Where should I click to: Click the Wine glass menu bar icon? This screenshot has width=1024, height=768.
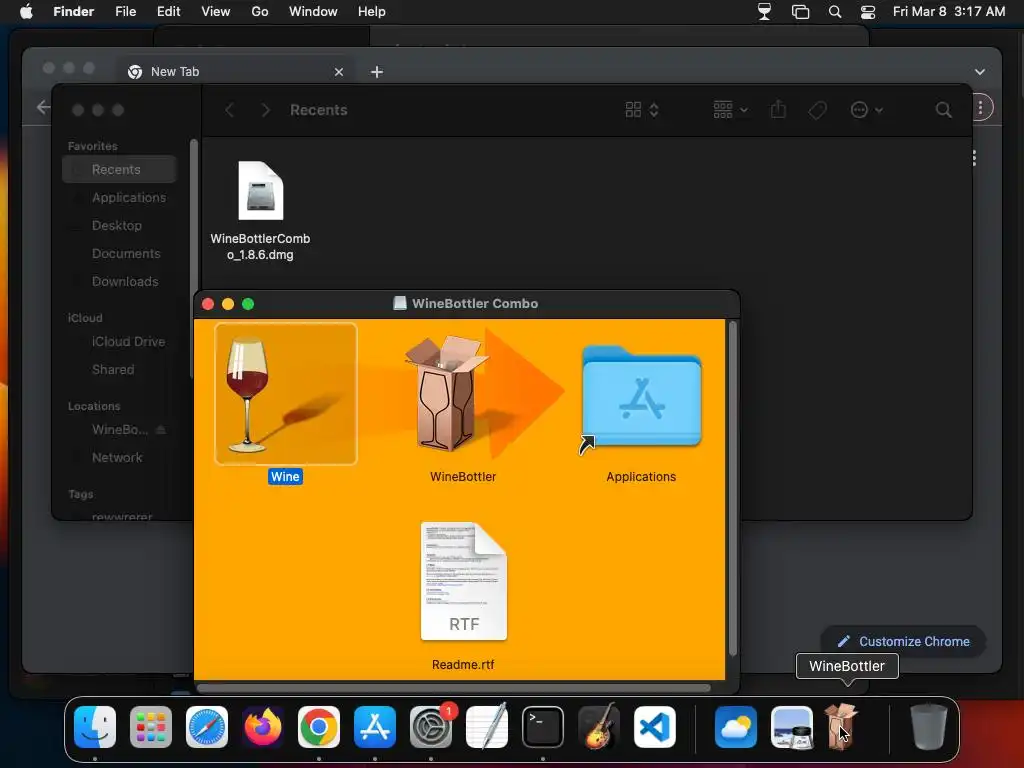point(764,12)
